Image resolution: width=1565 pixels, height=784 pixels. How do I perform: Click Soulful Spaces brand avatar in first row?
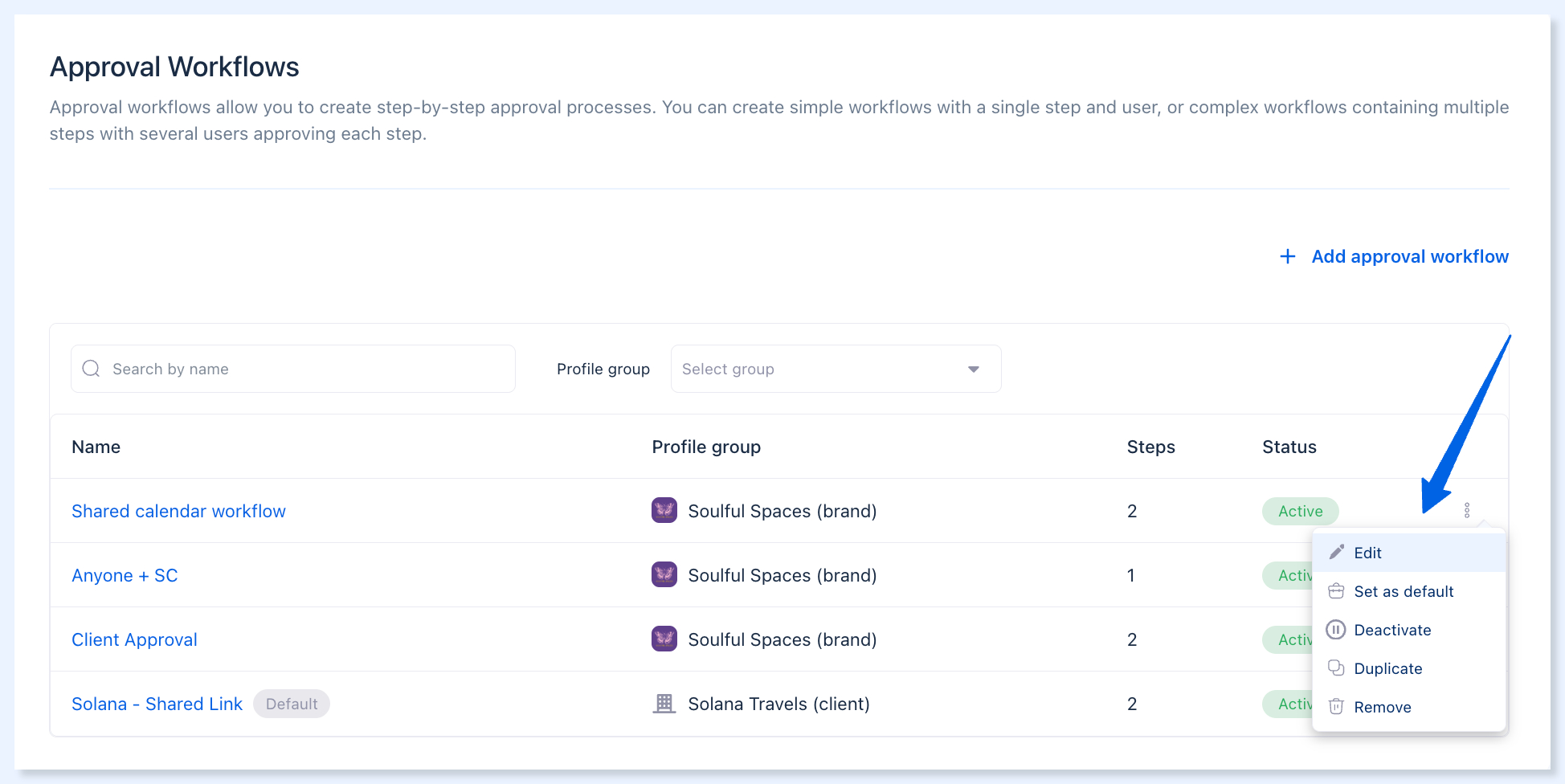coord(664,510)
